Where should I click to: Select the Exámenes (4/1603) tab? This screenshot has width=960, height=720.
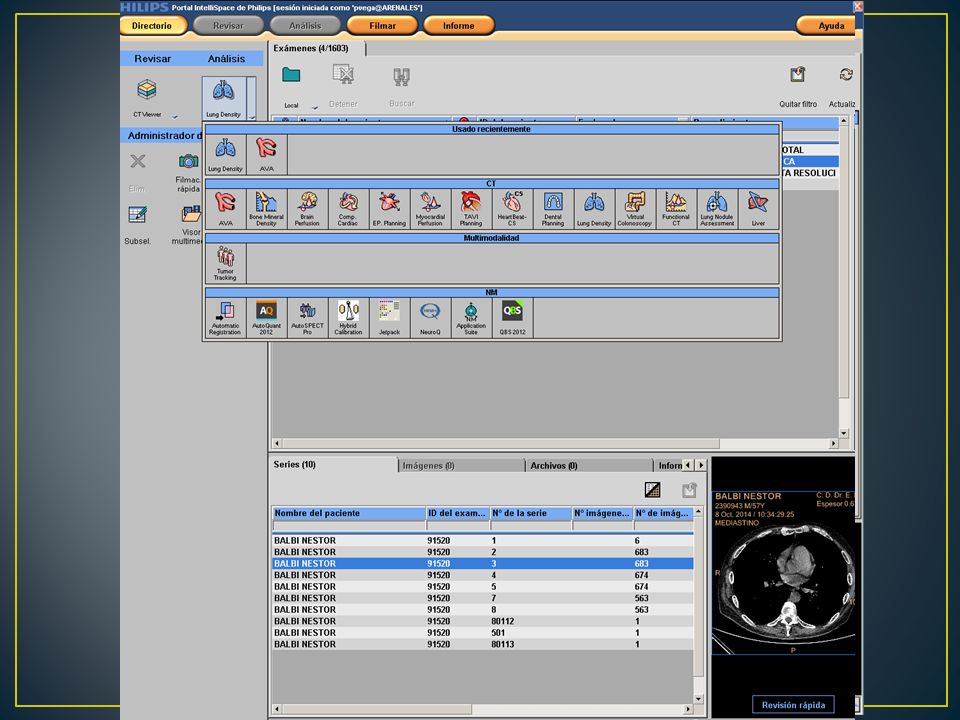[x=317, y=48]
